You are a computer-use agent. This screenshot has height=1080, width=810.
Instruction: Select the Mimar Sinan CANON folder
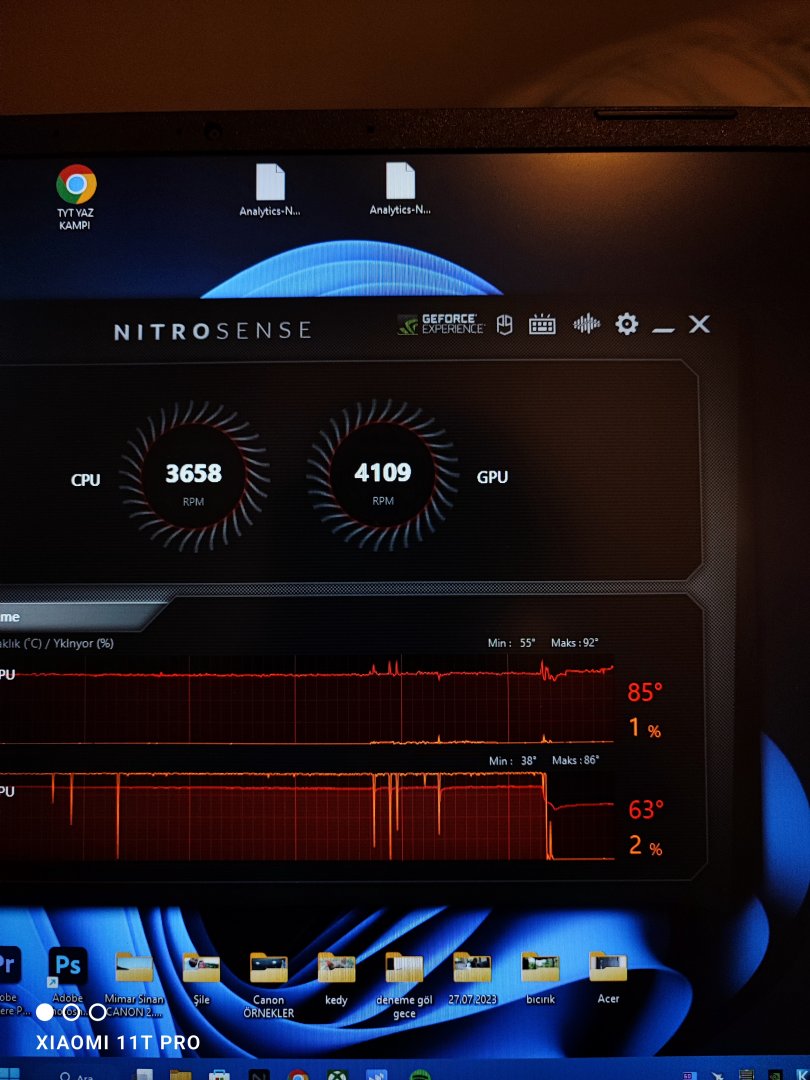134,984
